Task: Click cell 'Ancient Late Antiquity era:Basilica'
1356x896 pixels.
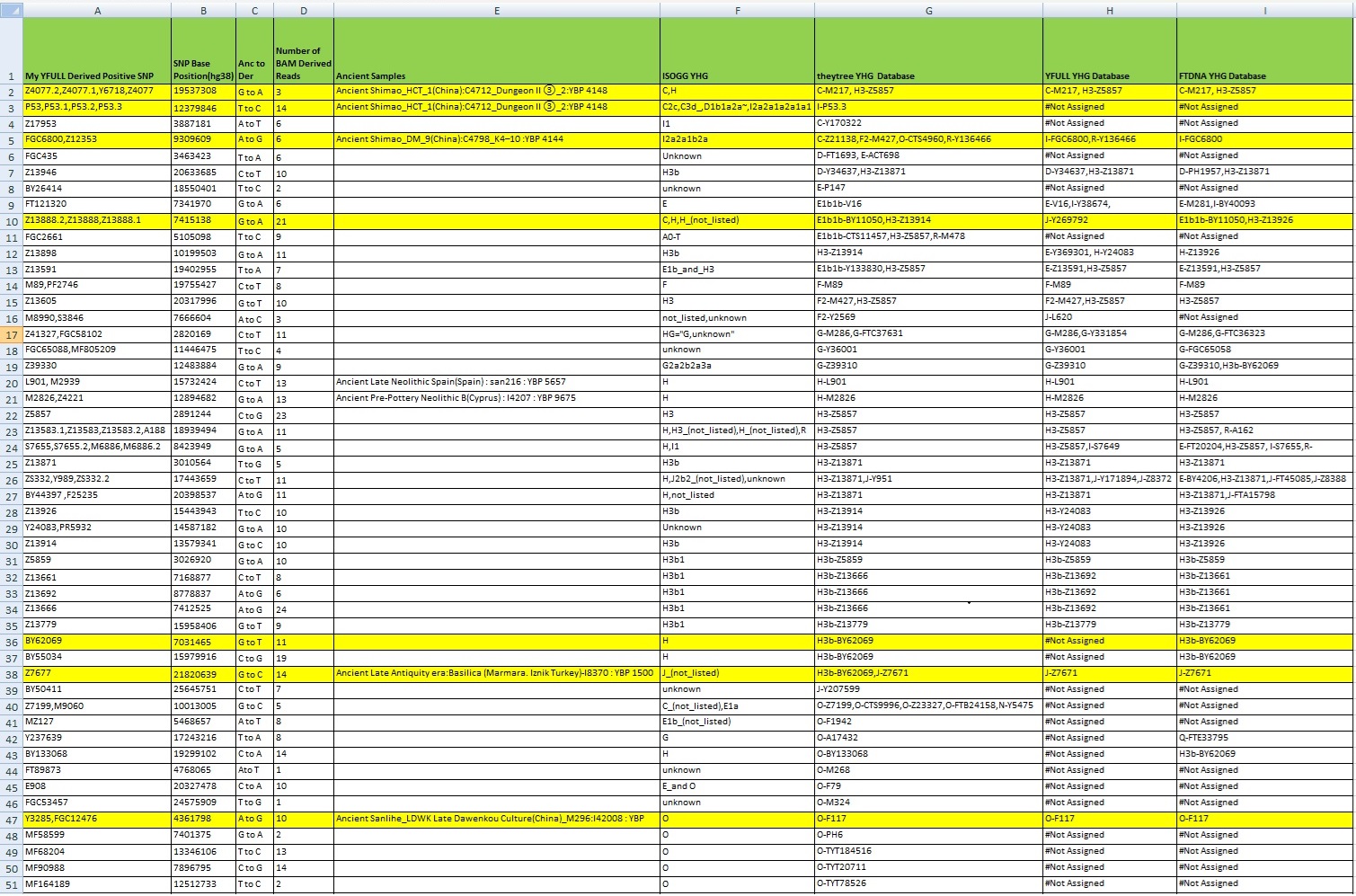Action: [x=497, y=673]
